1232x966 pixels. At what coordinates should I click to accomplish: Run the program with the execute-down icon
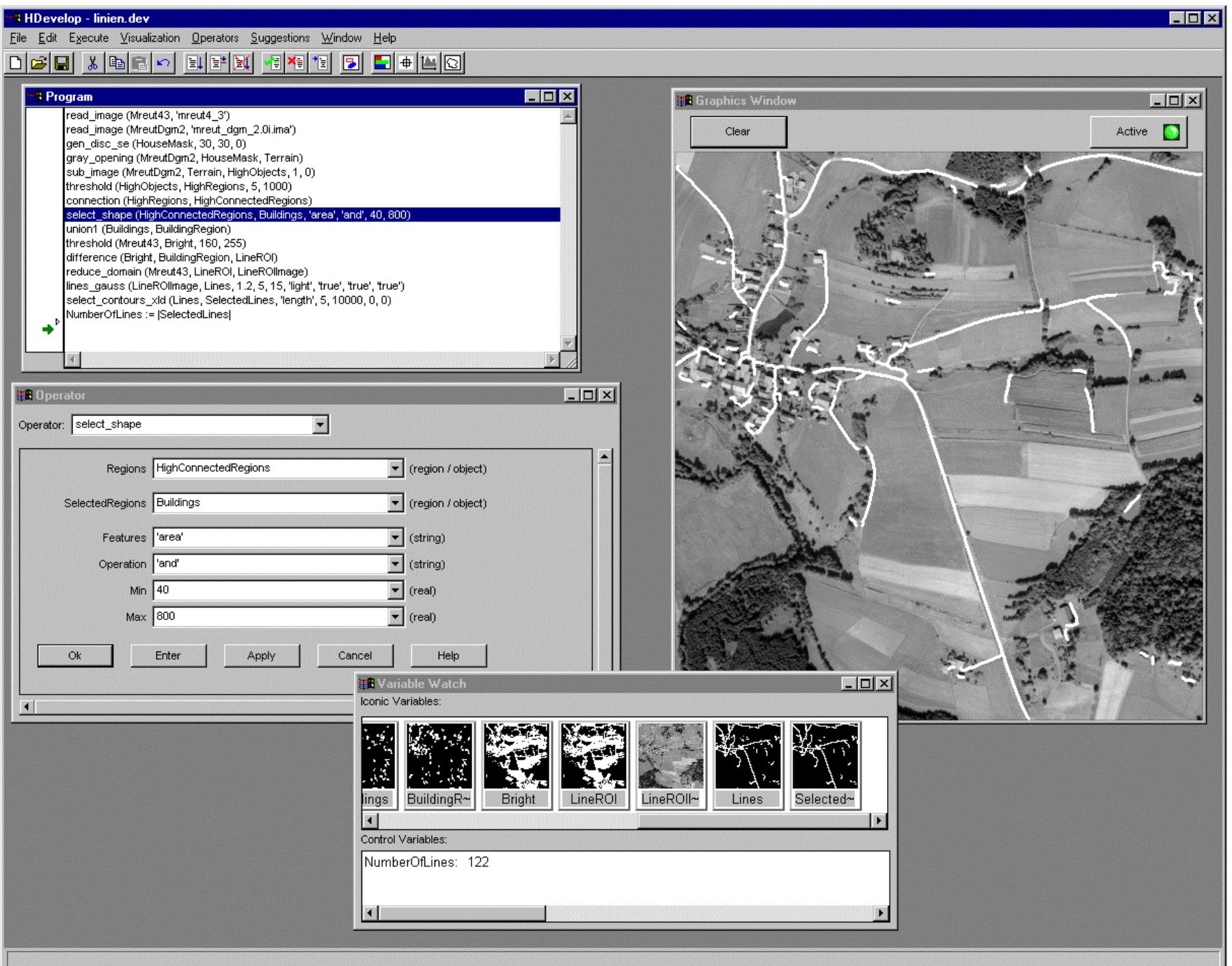[197, 65]
